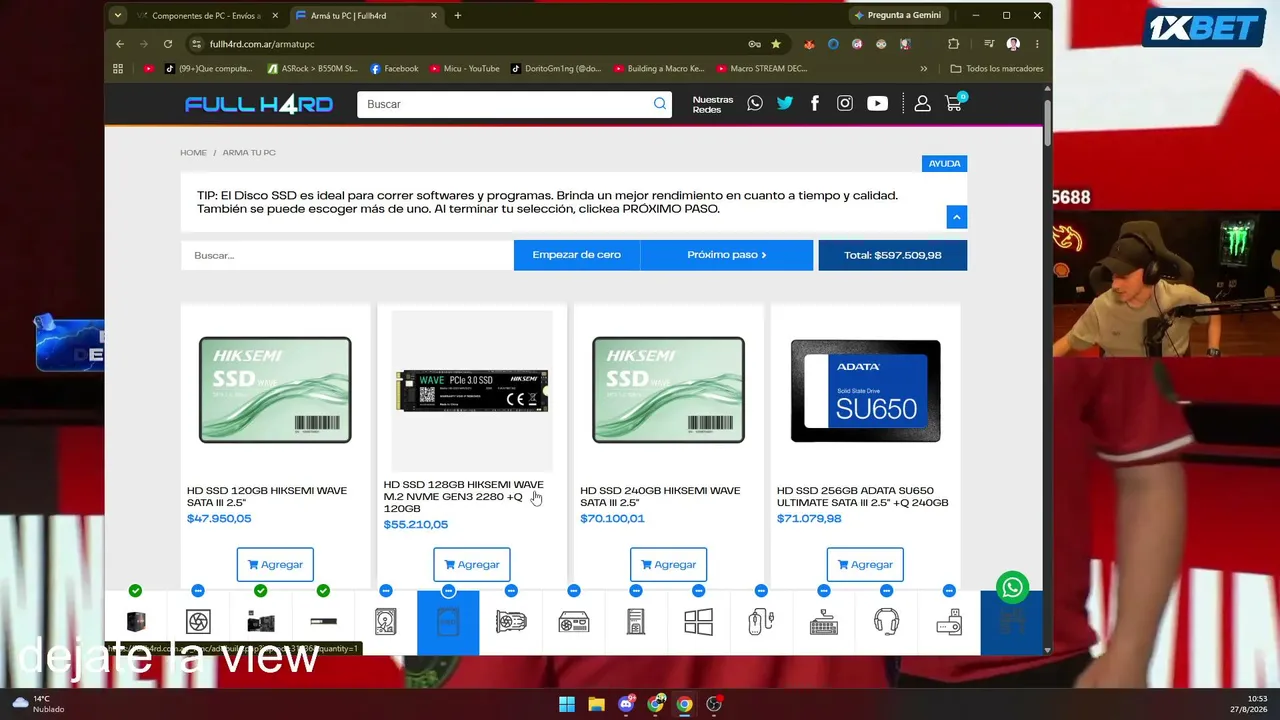Image resolution: width=1280 pixels, height=720 pixels.
Task: Add the 256GB Adata SU650 SSD
Action: coord(865,564)
